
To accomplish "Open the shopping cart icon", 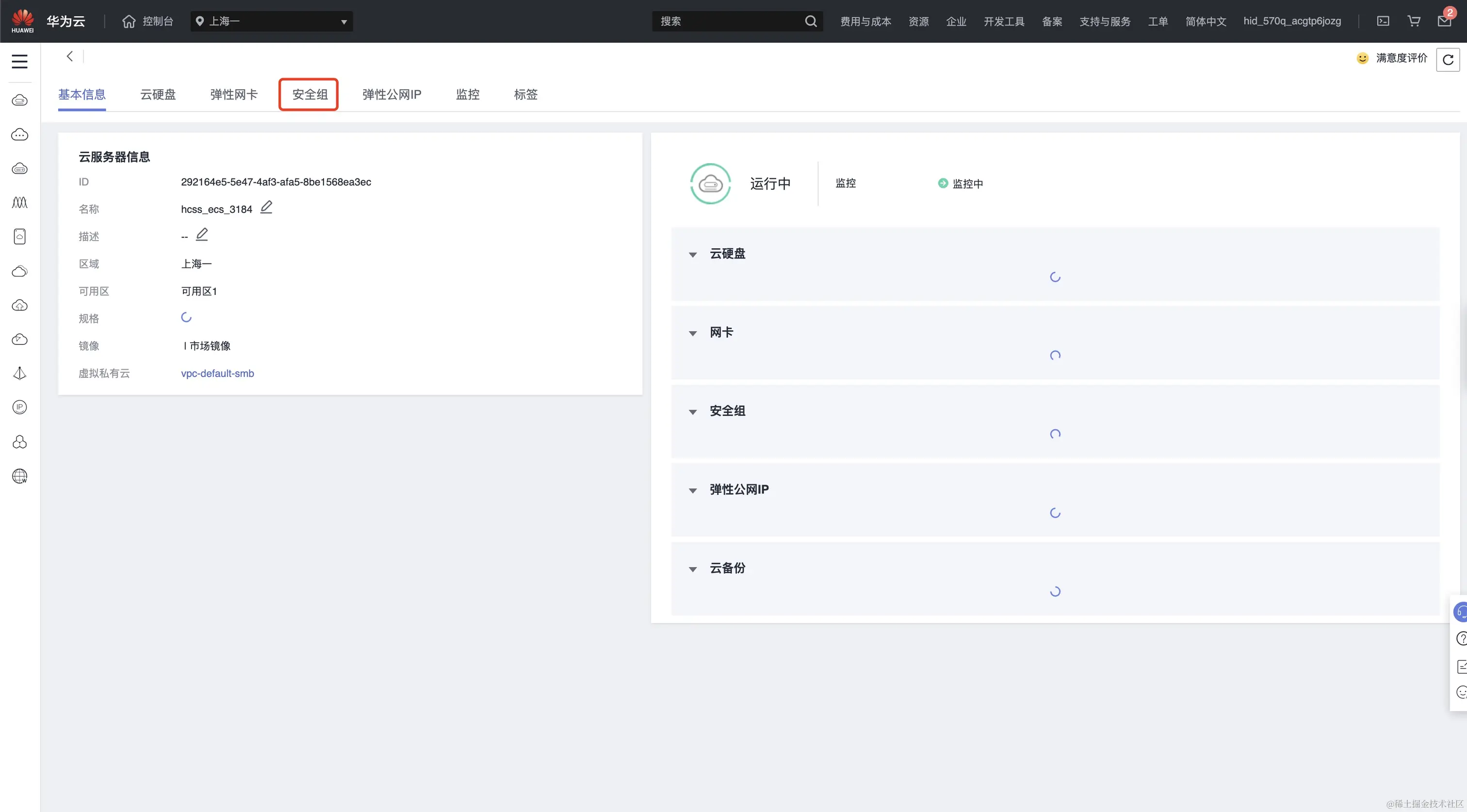I will 1414,21.
